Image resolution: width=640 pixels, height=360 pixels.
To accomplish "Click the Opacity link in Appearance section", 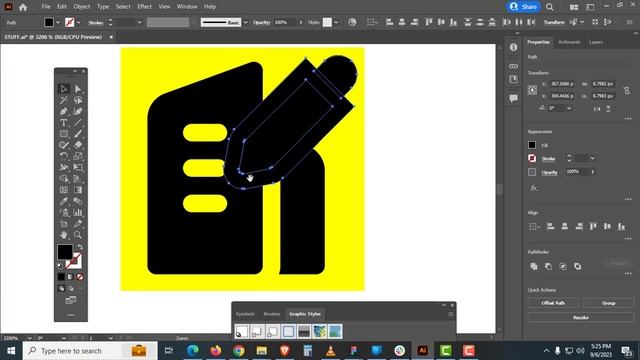I will click(x=549, y=172).
